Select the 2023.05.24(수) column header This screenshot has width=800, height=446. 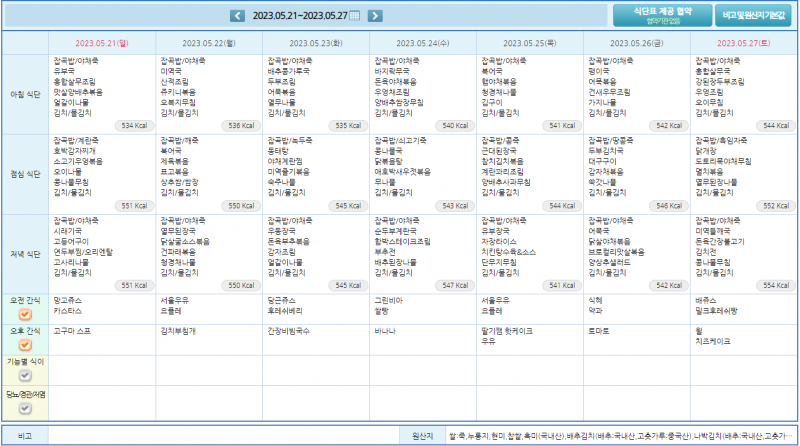(423, 43)
